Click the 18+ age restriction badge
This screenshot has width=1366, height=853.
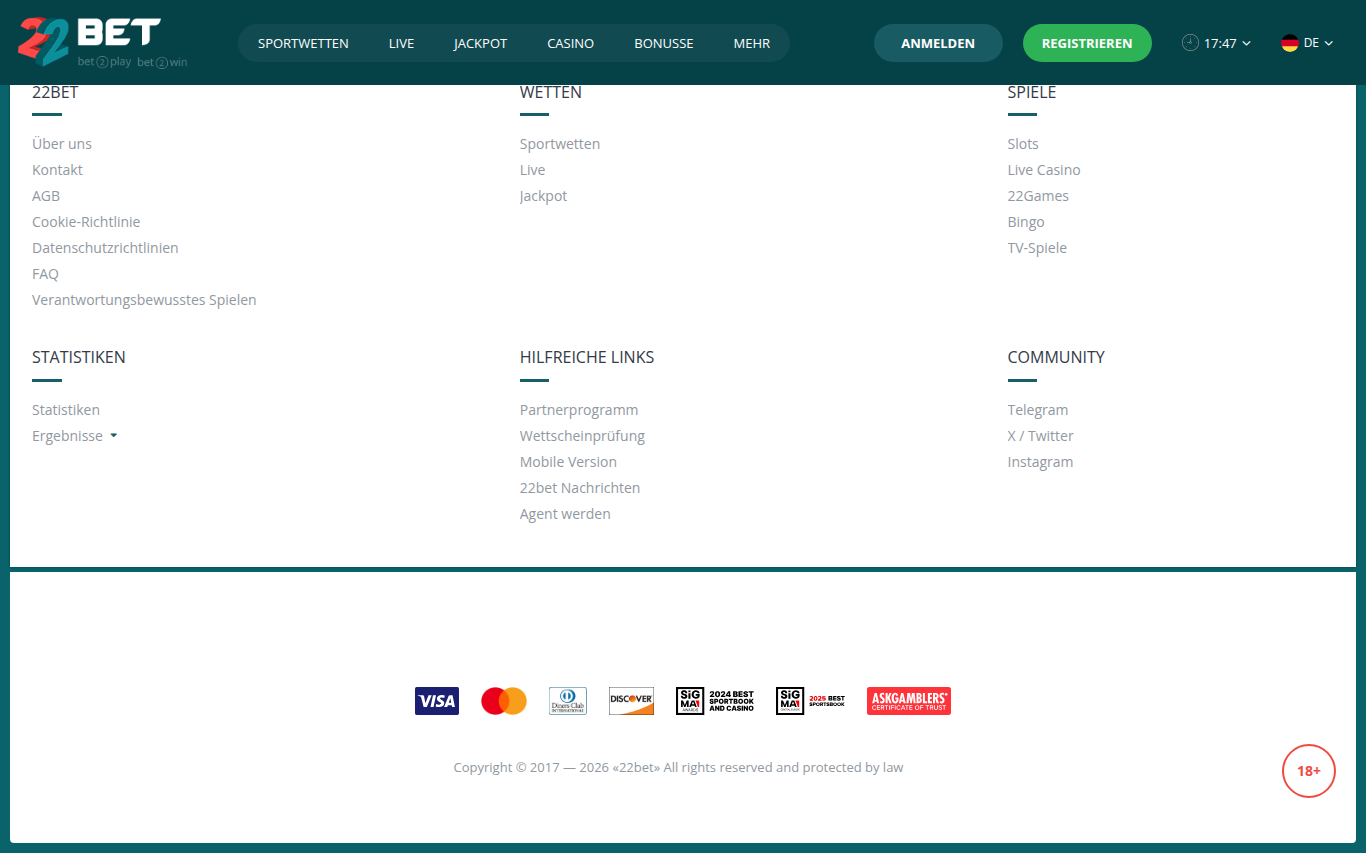click(x=1309, y=771)
